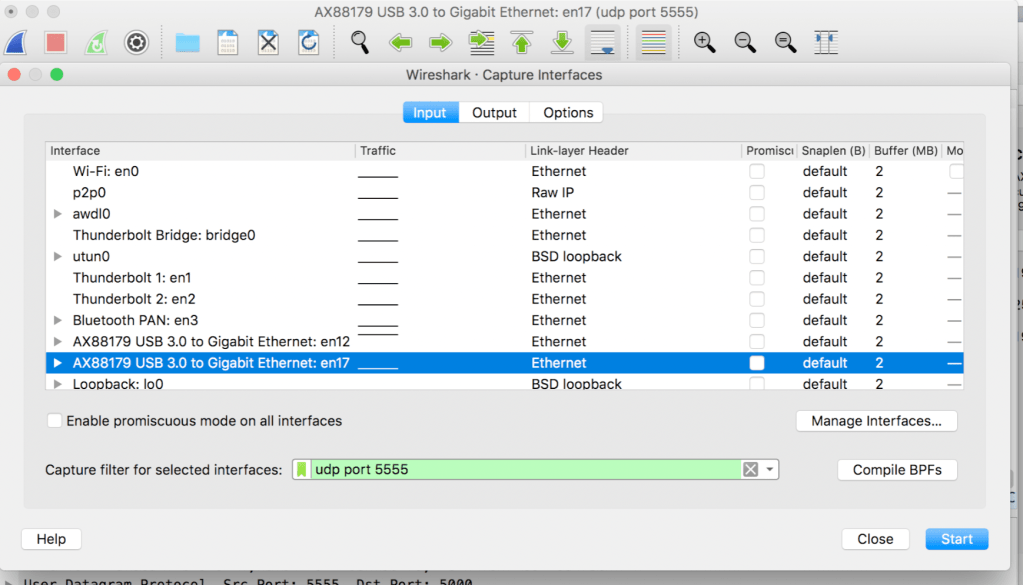
Task: Switch to the Options tab
Action: tap(568, 113)
